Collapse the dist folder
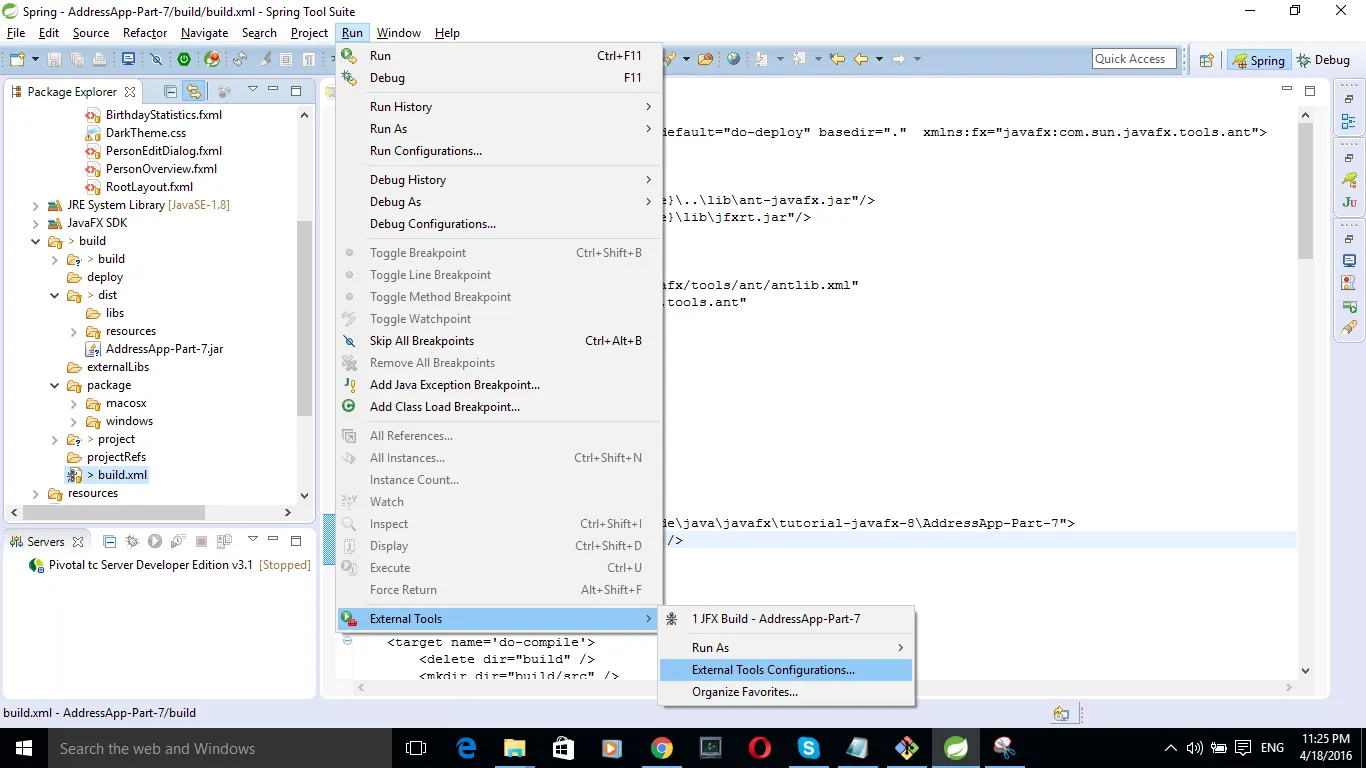Screen dimensions: 1366x768 pyautogui.click(x=55, y=295)
